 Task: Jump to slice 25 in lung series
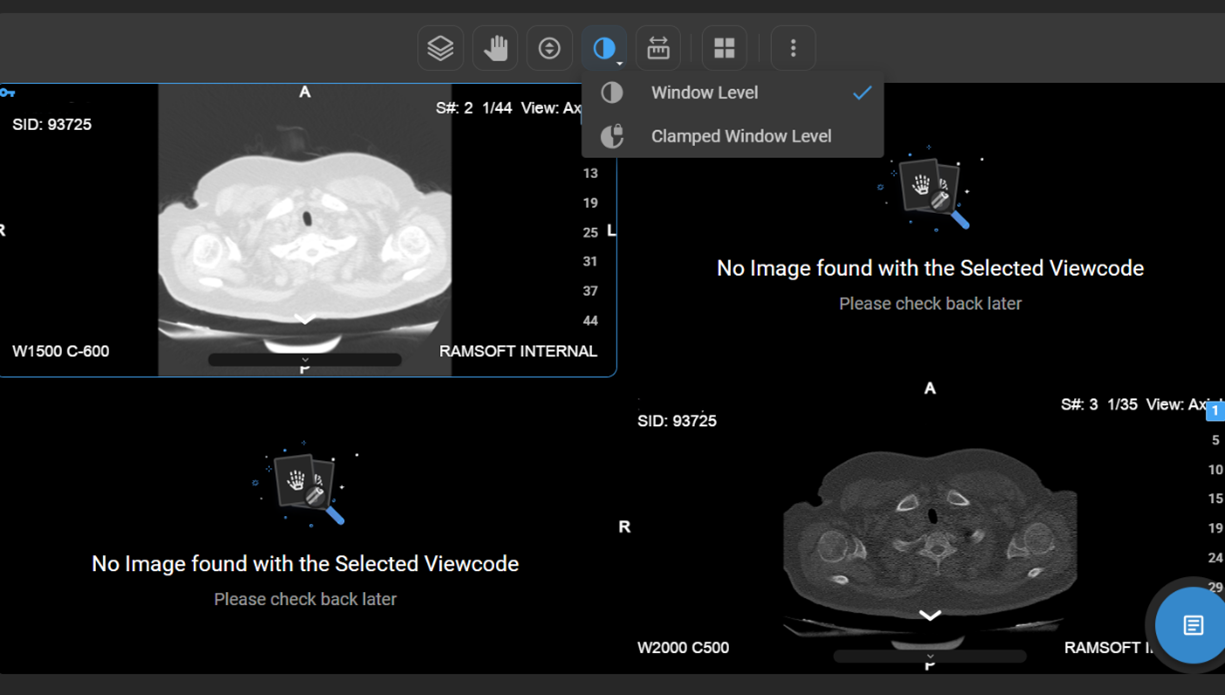pyautogui.click(x=590, y=232)
